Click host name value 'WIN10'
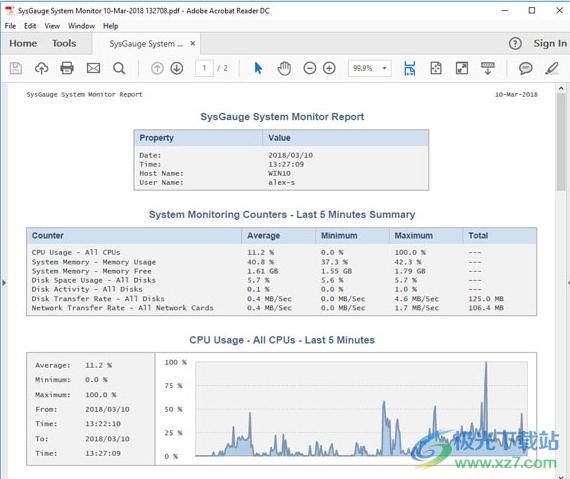The width and height of the screenshot is (570, 479). (279, 173)
